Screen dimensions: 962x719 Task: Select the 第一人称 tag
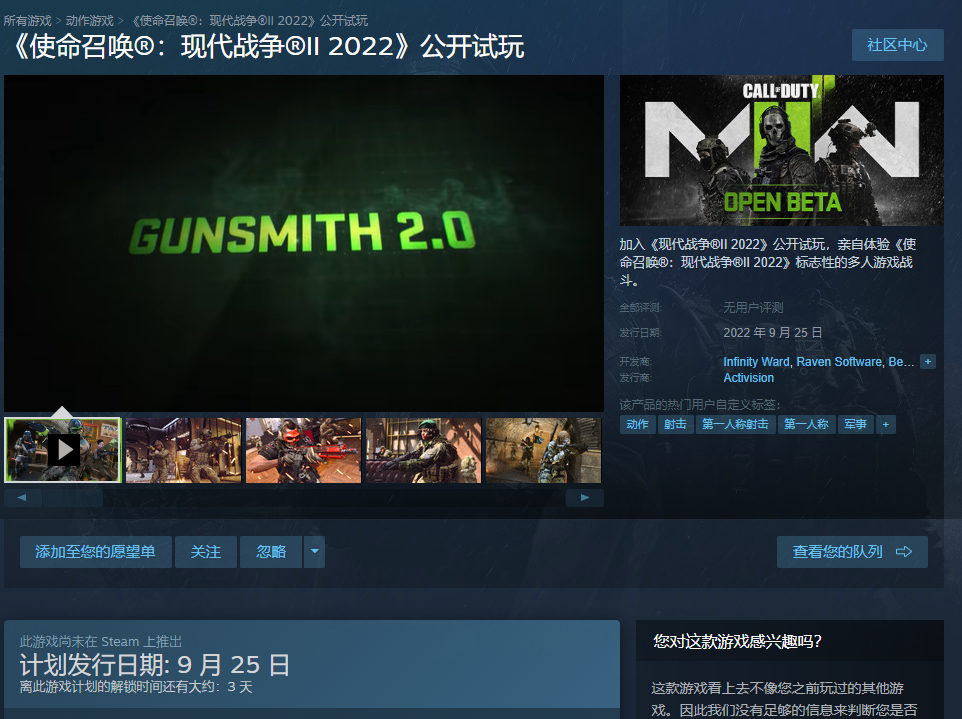coord(806,424)
